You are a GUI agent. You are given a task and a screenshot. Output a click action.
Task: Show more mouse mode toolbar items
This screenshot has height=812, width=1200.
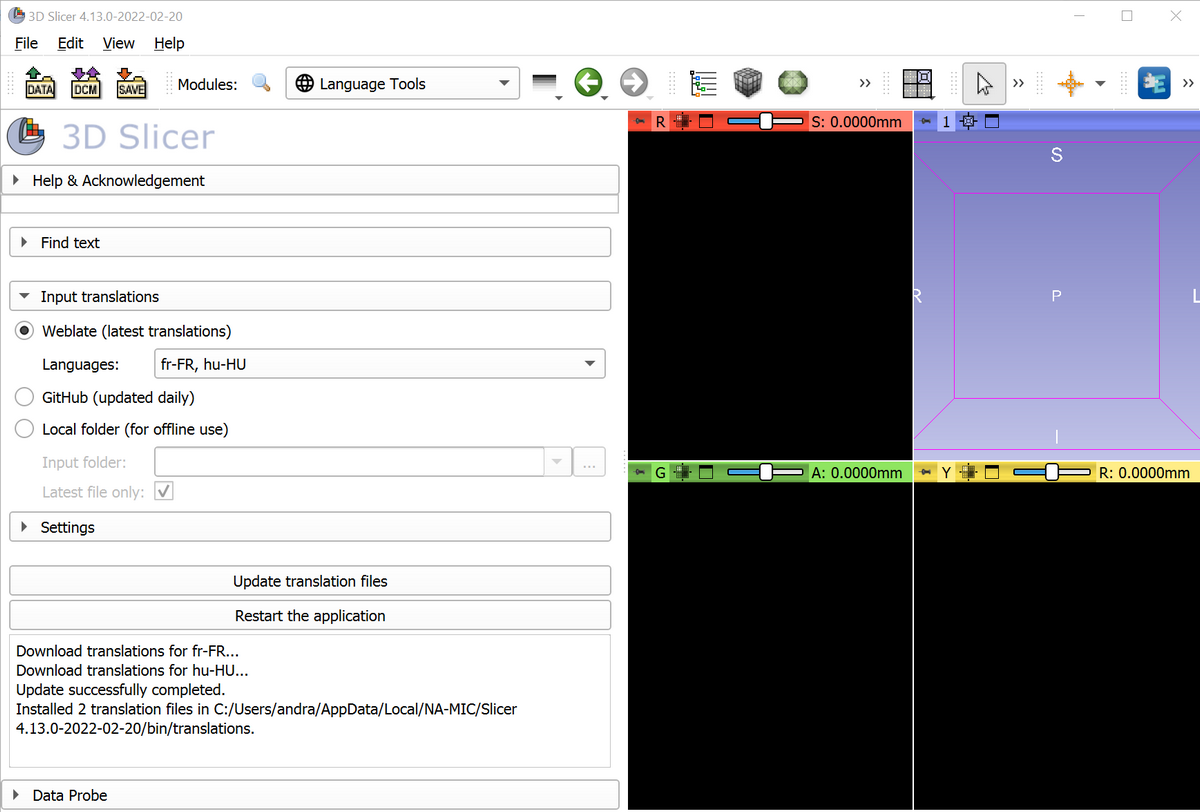(1018, 83)
